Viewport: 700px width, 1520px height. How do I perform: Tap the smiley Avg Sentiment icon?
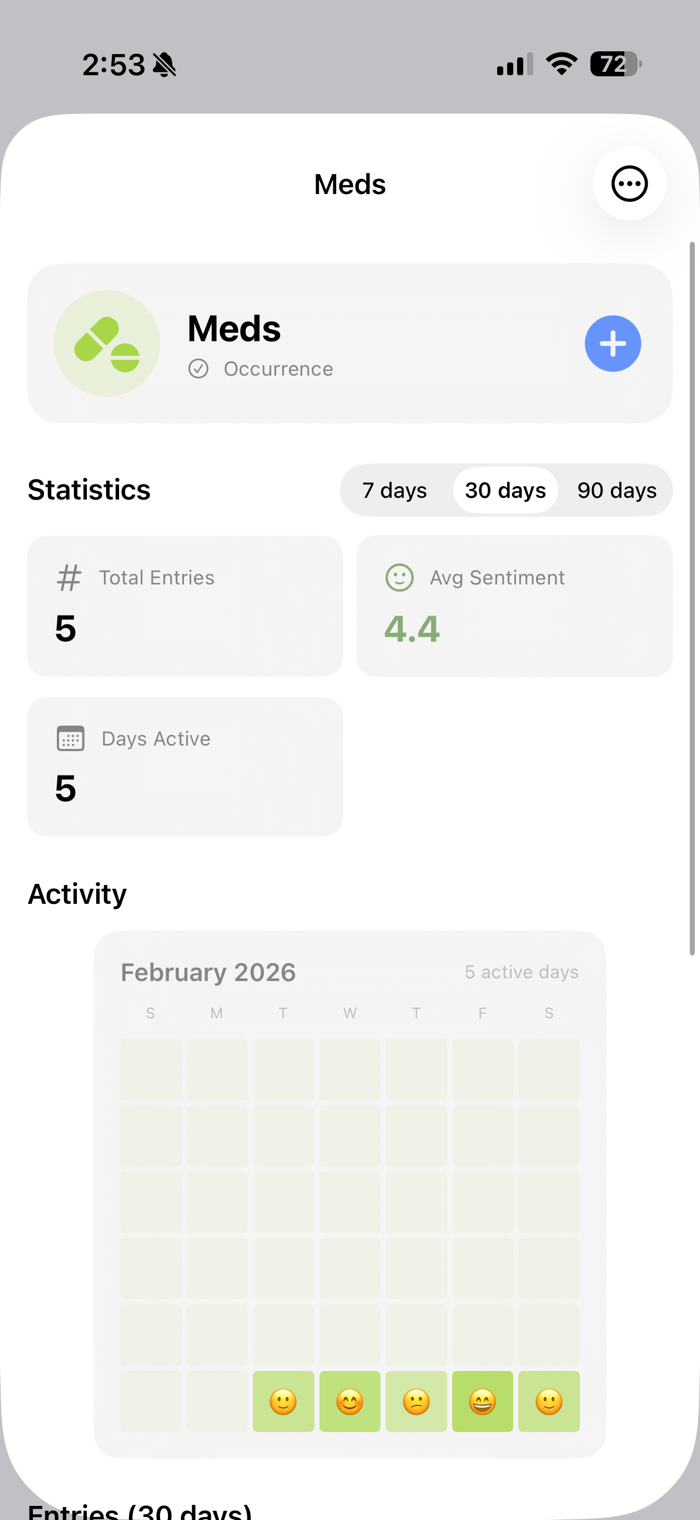(399, 577)
